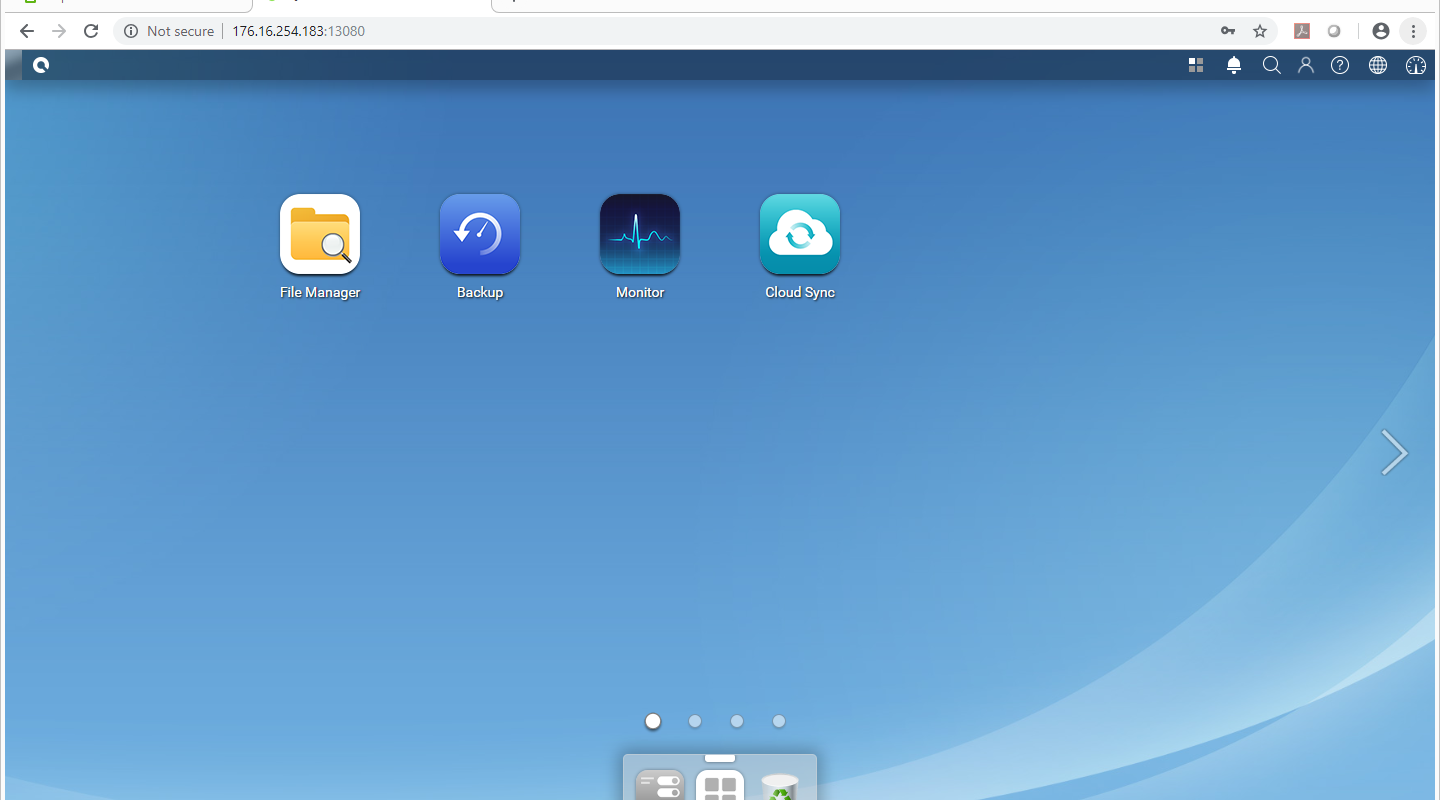
Task: Open the control panel toggles icon in dock
Action: [660, 785]
